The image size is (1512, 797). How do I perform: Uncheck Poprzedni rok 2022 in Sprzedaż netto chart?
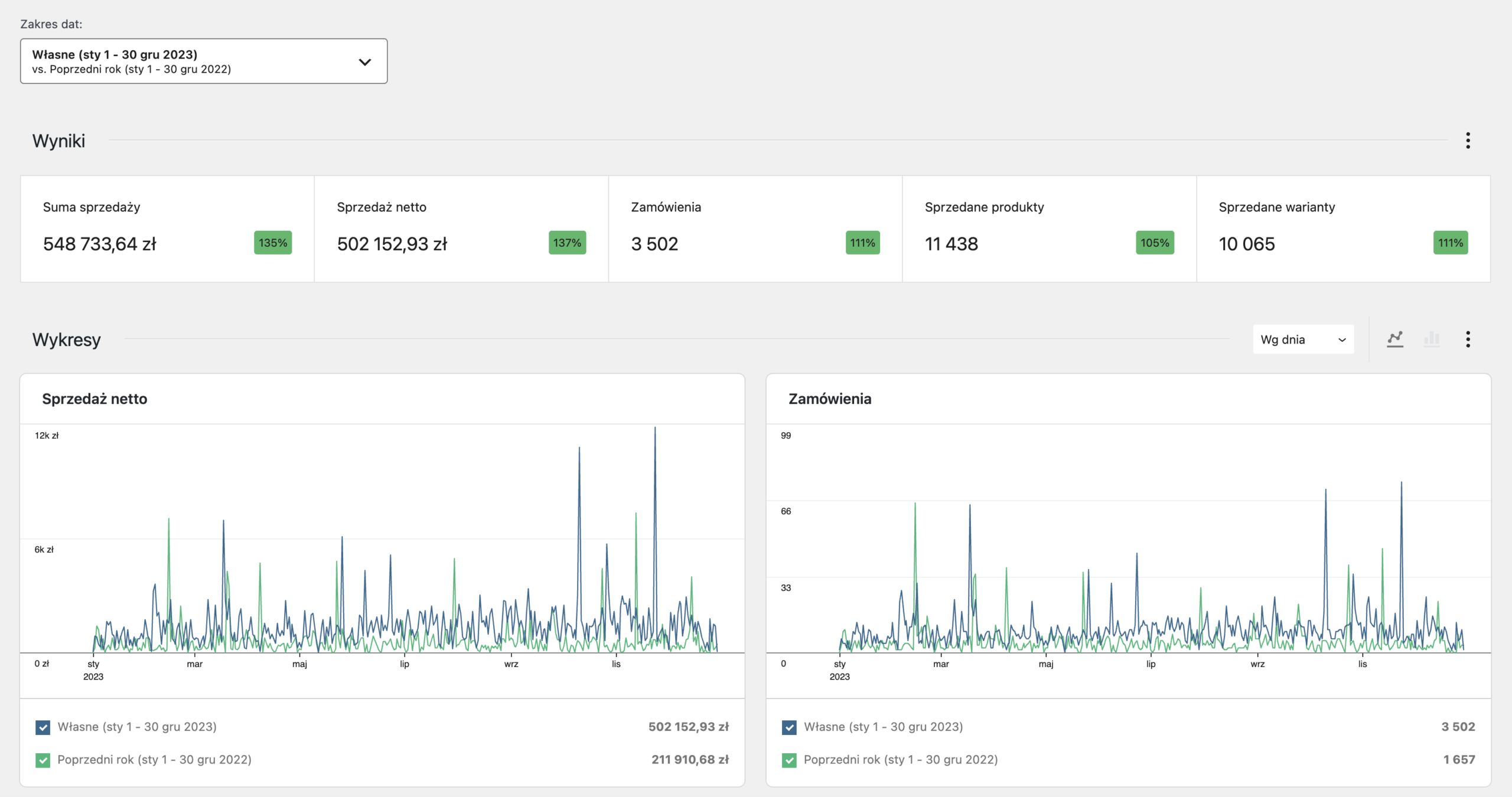pyautogui.click(x=43, y=760)
